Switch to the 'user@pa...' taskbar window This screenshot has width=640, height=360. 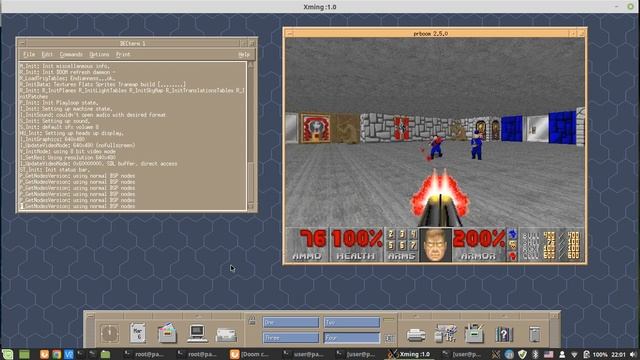pos(302,354)
